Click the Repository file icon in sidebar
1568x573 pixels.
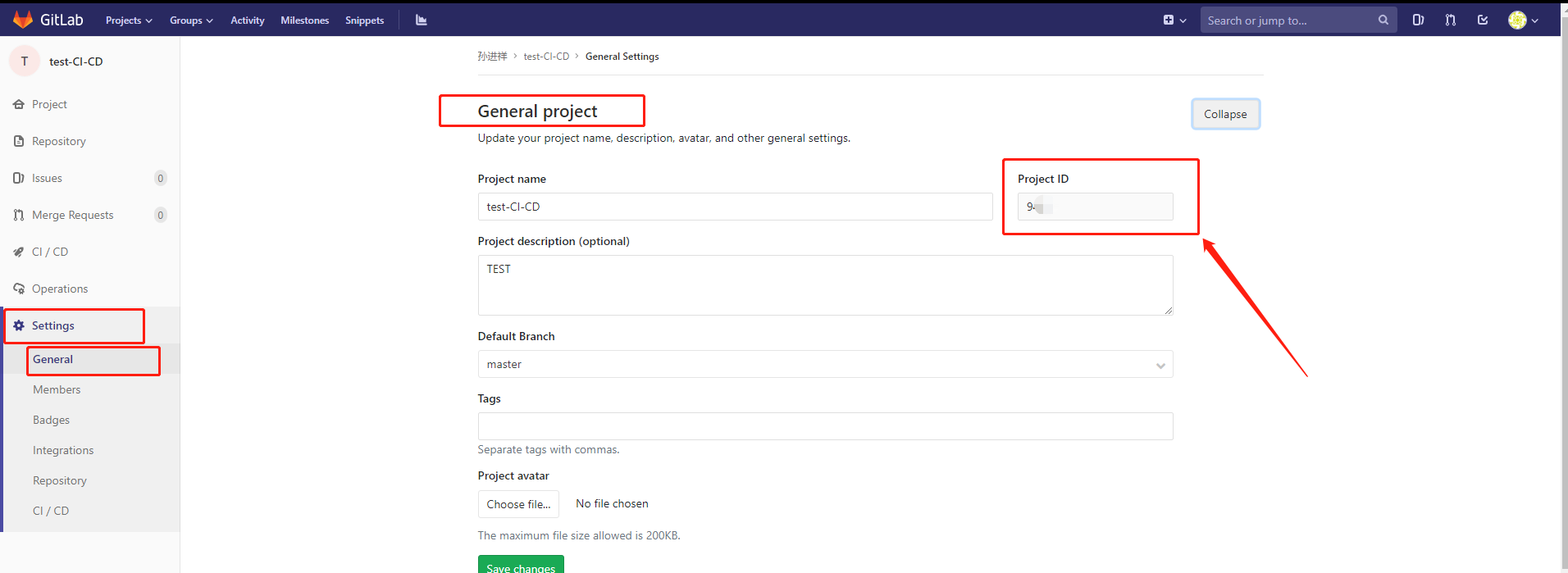point(19,141)
